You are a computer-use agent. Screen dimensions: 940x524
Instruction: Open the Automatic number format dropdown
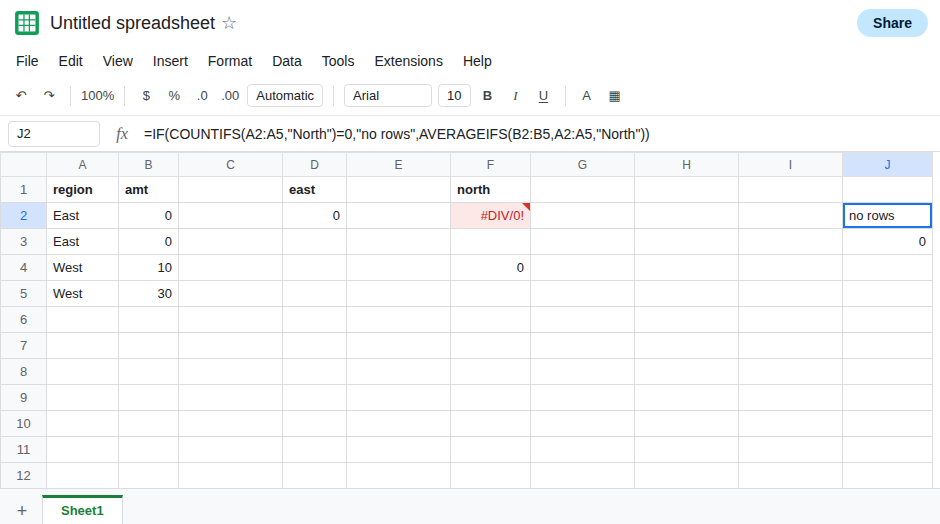pyautogui.click(x=285, y=95)
